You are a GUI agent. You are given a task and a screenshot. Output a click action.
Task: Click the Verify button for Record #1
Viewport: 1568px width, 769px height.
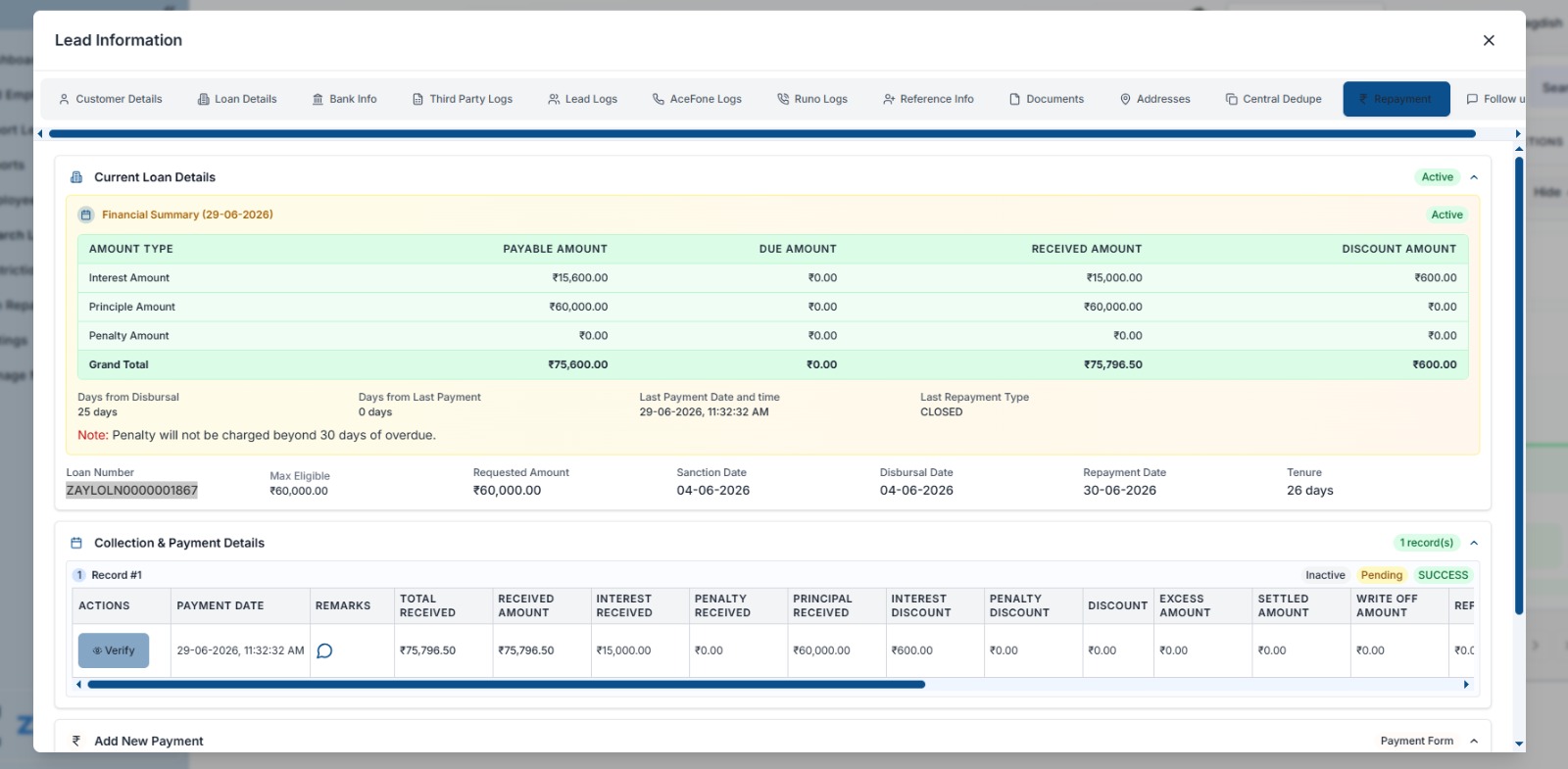click(x=114, y=650)
